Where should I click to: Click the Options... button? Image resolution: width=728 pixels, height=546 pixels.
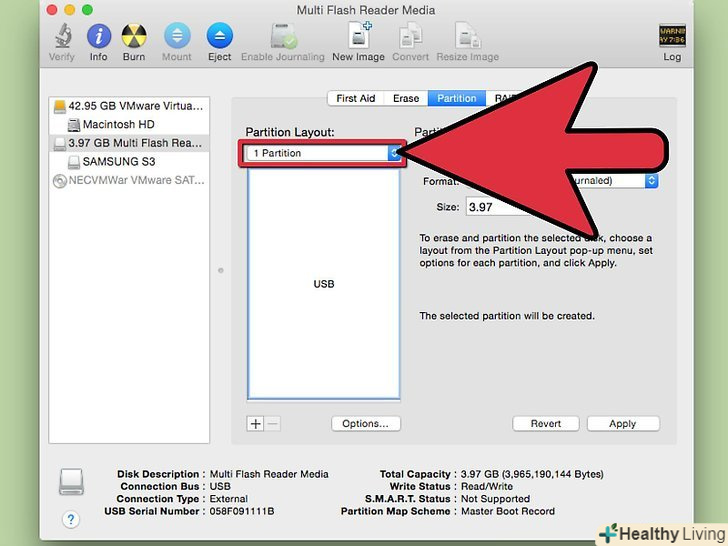(365, 423)
